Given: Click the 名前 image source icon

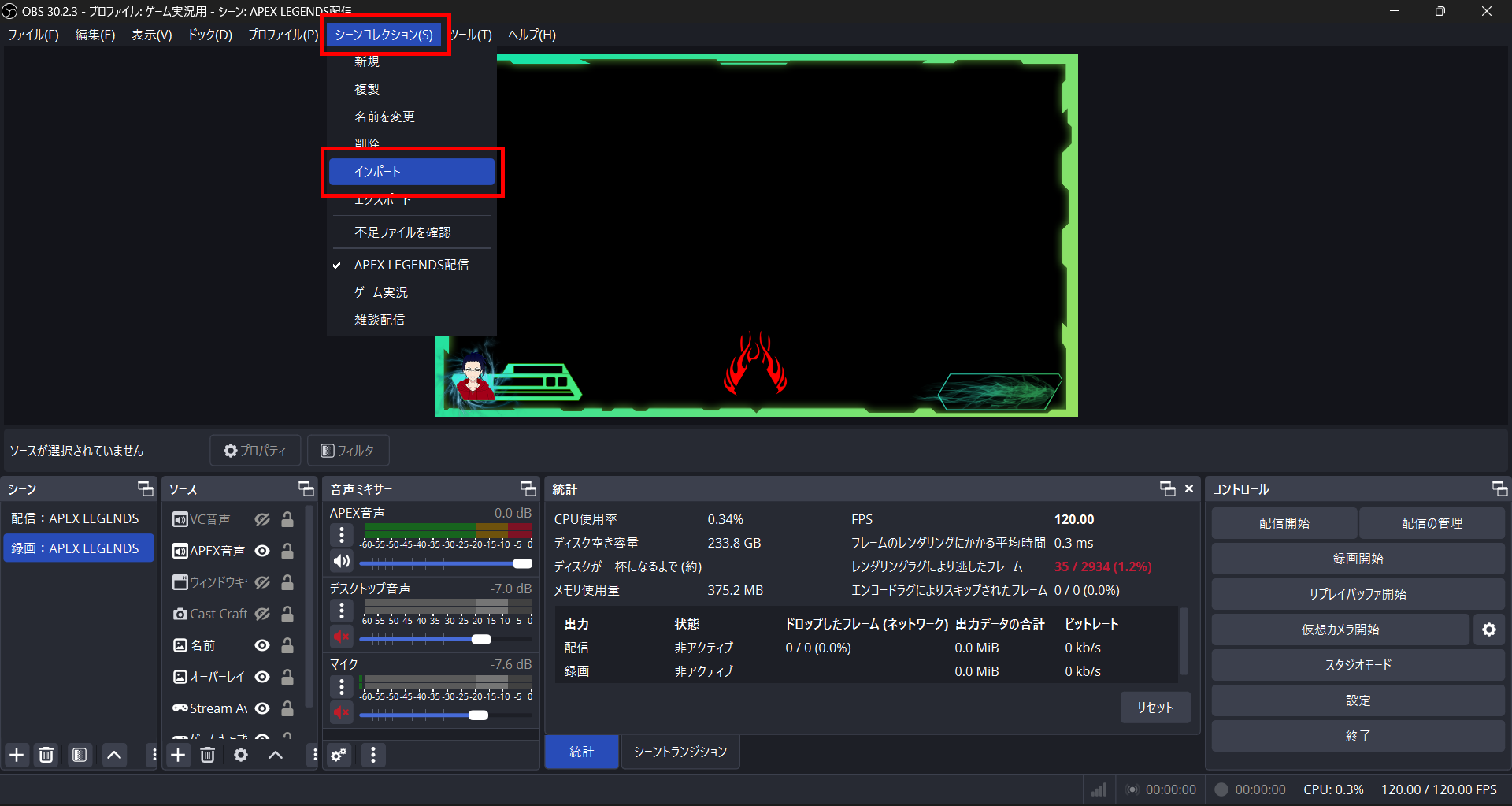Looking at the screenshot, I should pos(180,645).
